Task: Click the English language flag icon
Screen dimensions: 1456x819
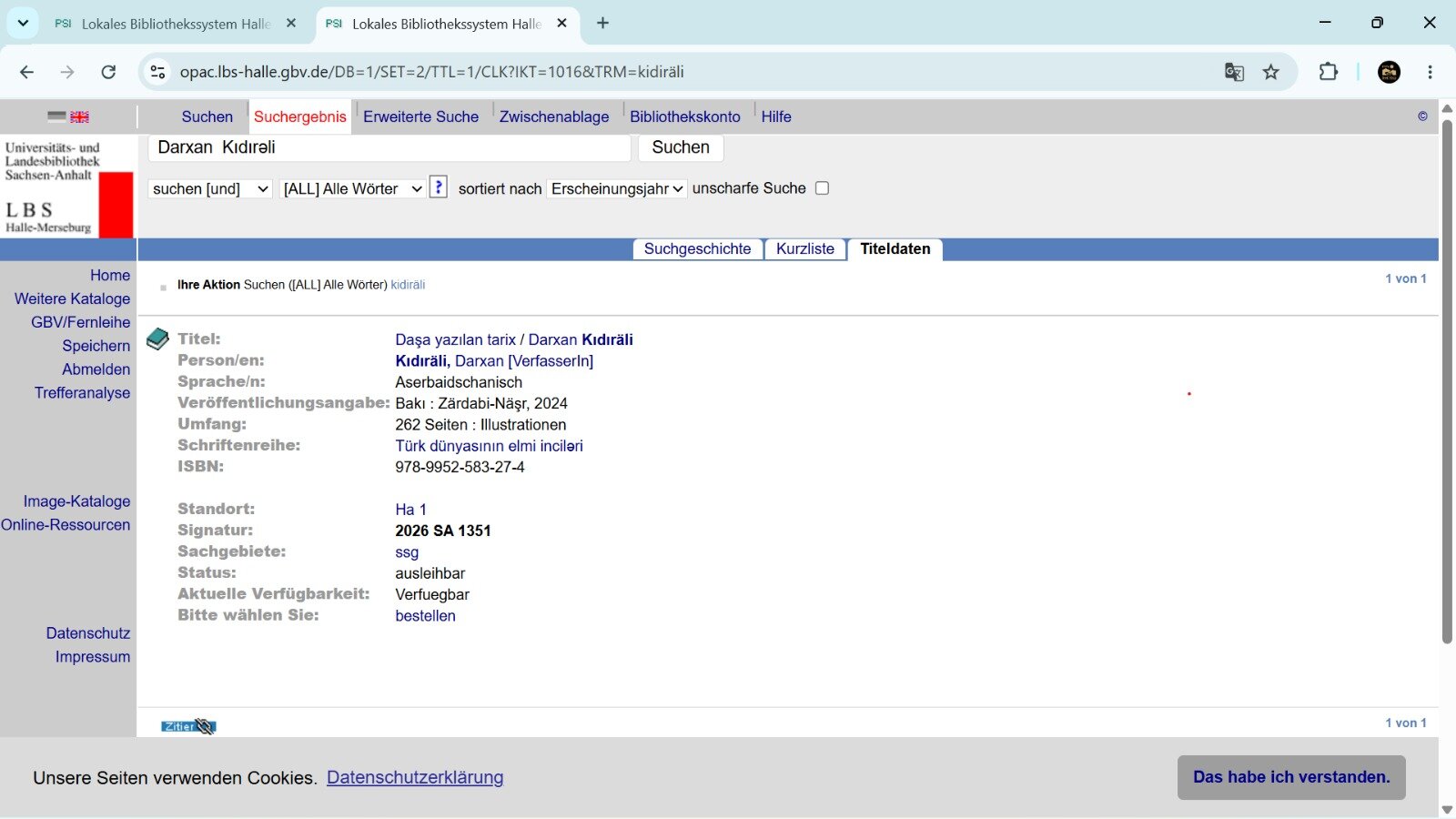Action: click(x=80, y=116)
